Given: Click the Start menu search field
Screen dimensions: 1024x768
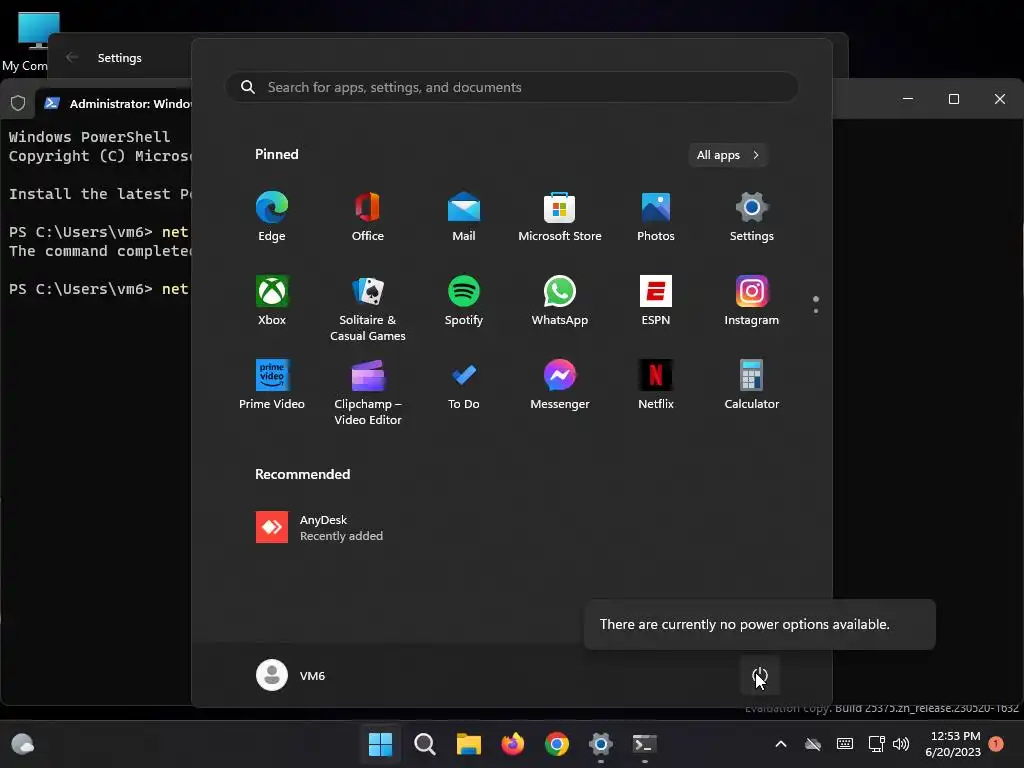Looking at the screenshot, I should point(512,88).
